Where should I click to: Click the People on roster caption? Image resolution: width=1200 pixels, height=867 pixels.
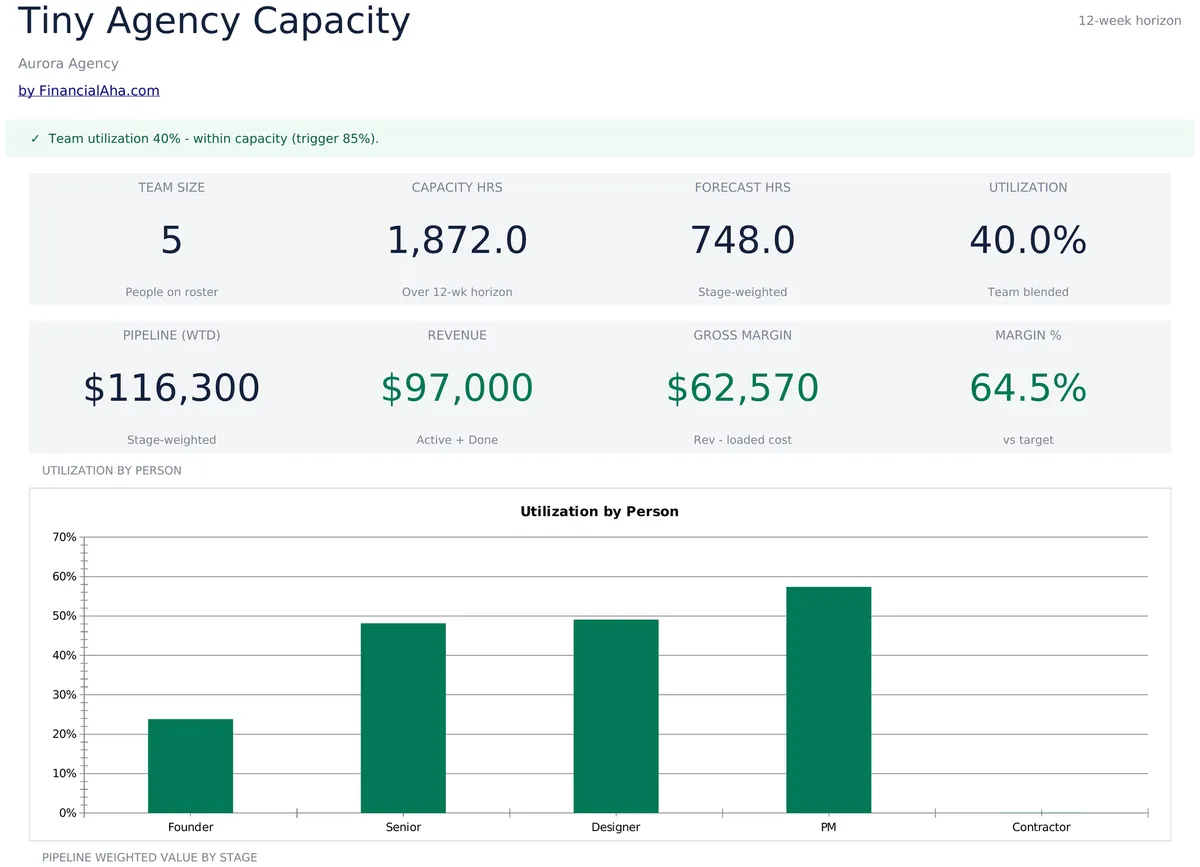172,292
